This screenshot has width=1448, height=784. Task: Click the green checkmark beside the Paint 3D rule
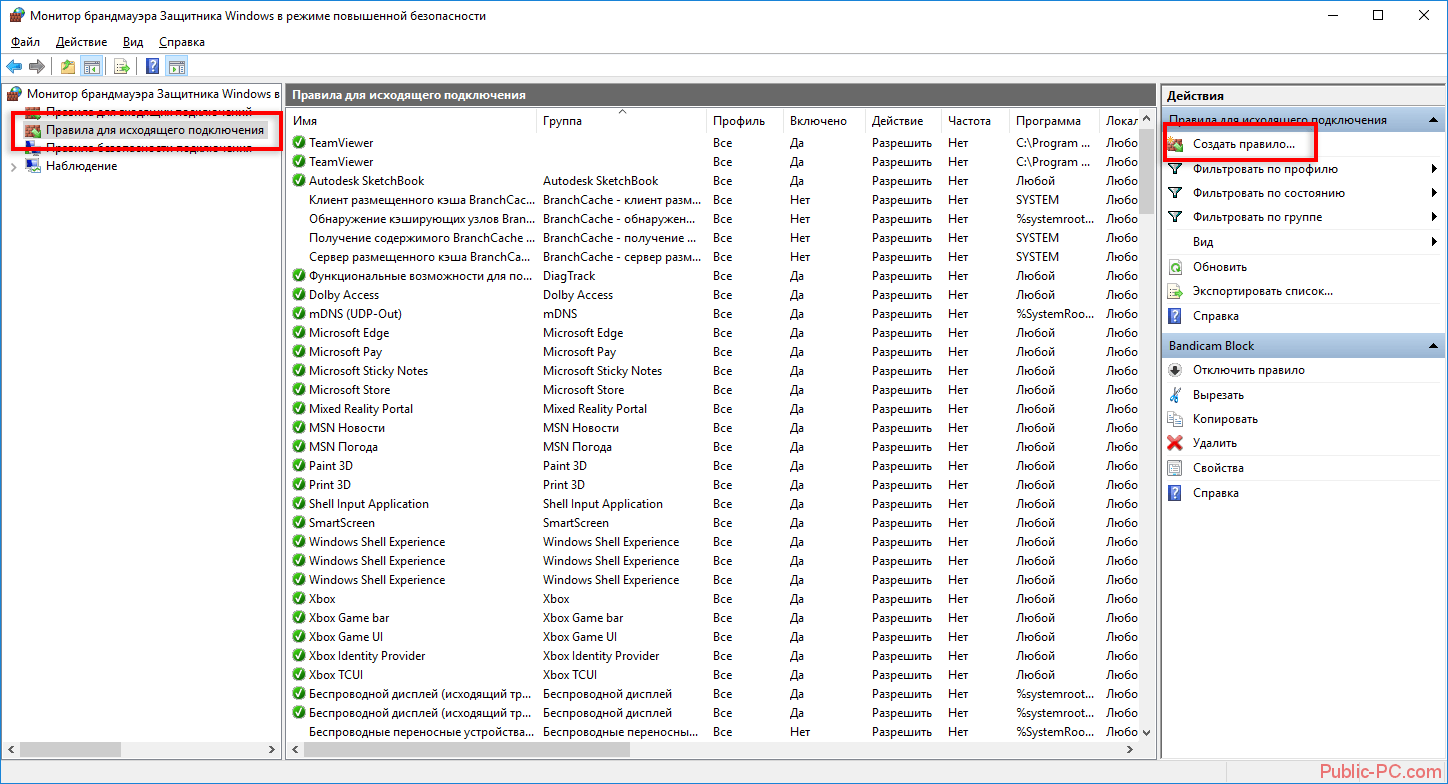pyautogui.click(x=299, y=466)
